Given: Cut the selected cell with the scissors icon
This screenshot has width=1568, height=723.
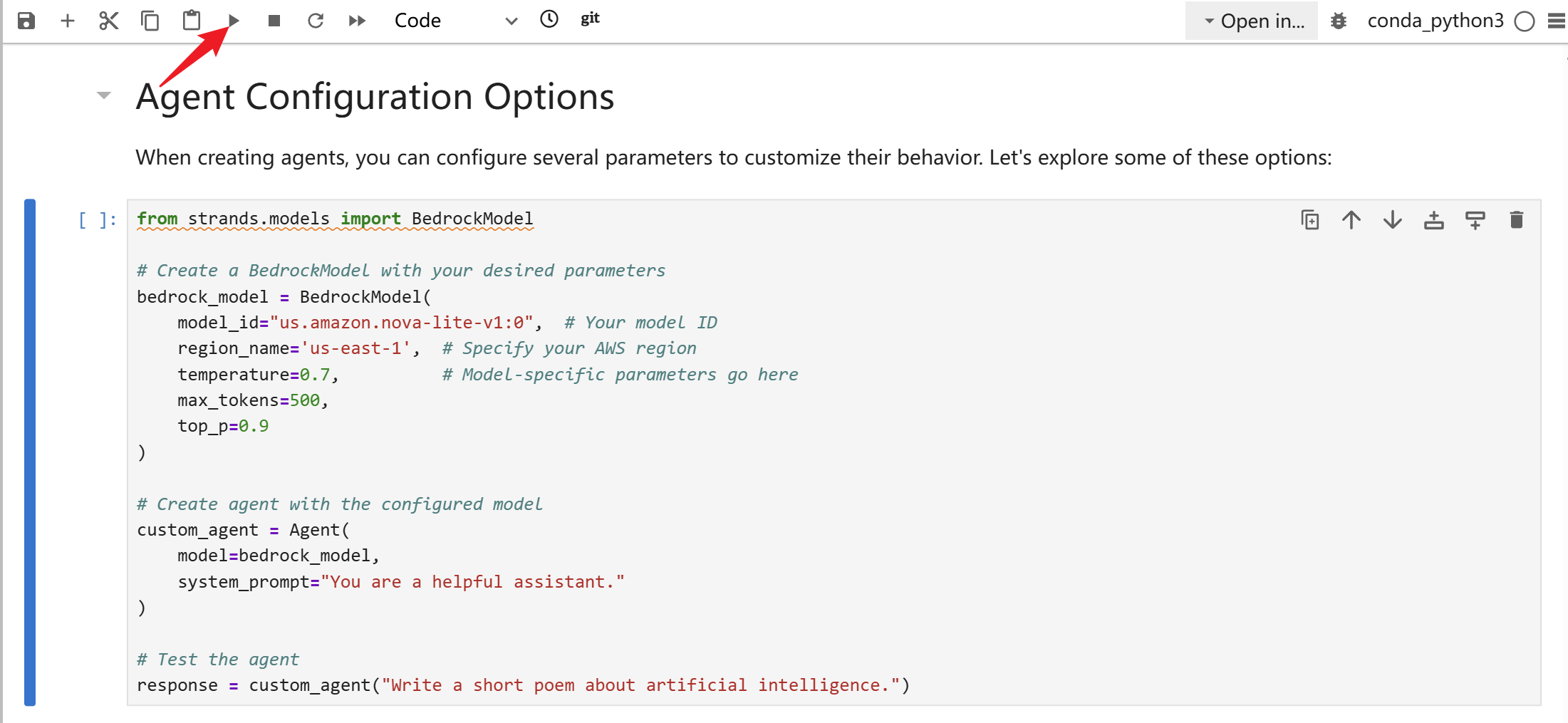Looking at the screenshot, I should click(108, 21).
